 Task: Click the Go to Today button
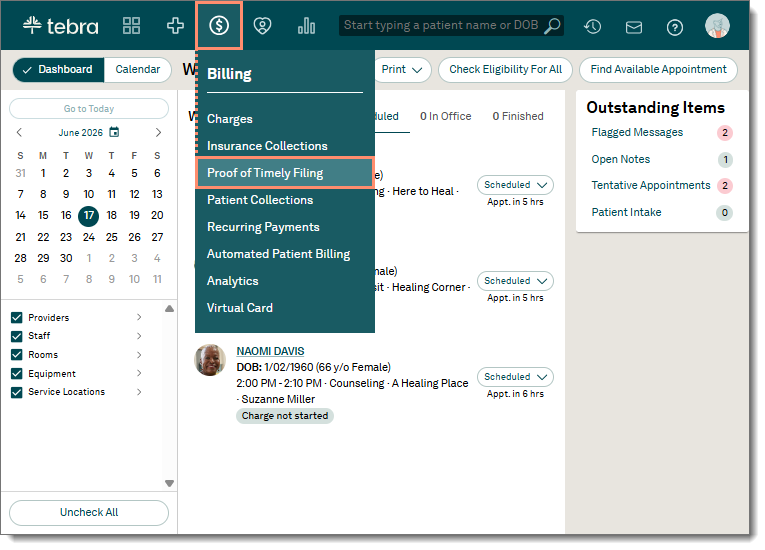(x=89, y=109)
